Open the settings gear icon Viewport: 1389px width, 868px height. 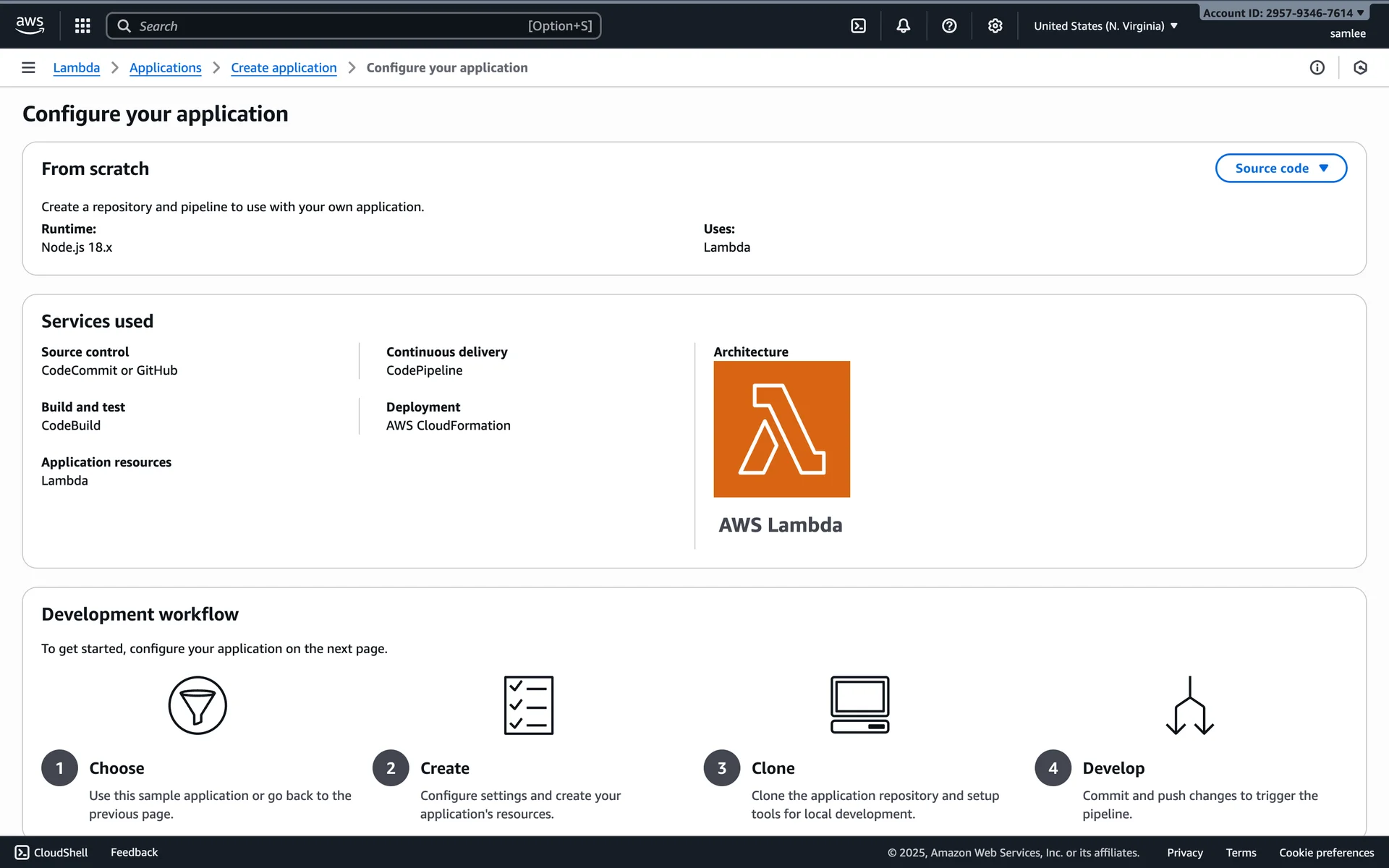coord(995,26)
